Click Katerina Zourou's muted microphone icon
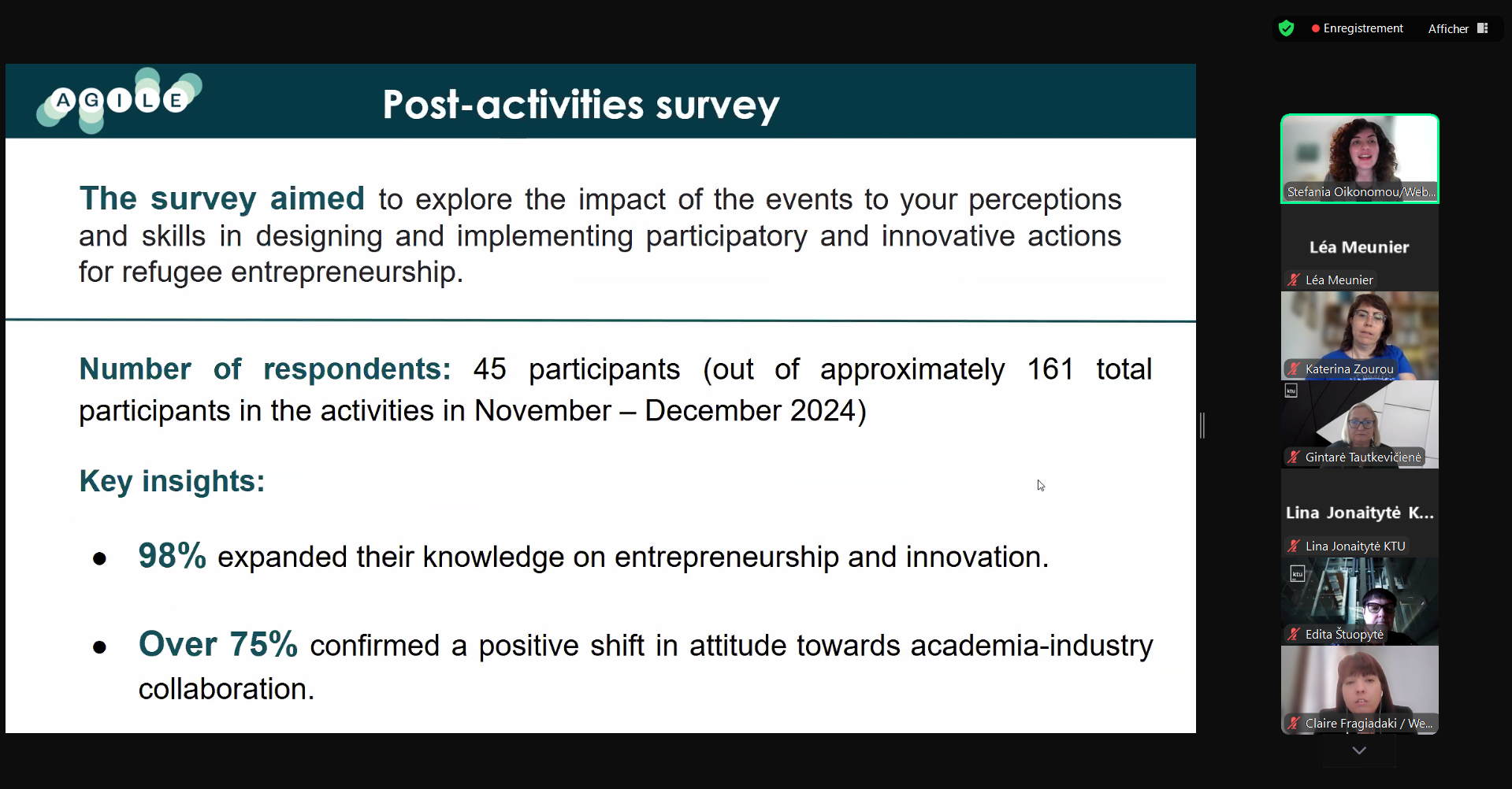 1294,369
